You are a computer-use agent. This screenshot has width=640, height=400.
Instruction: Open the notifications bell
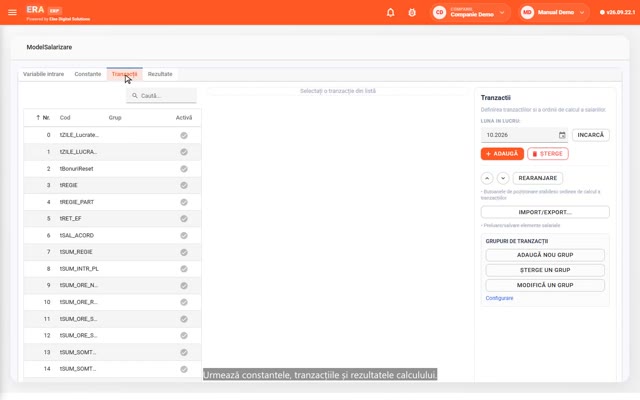(x=391, y=12)
